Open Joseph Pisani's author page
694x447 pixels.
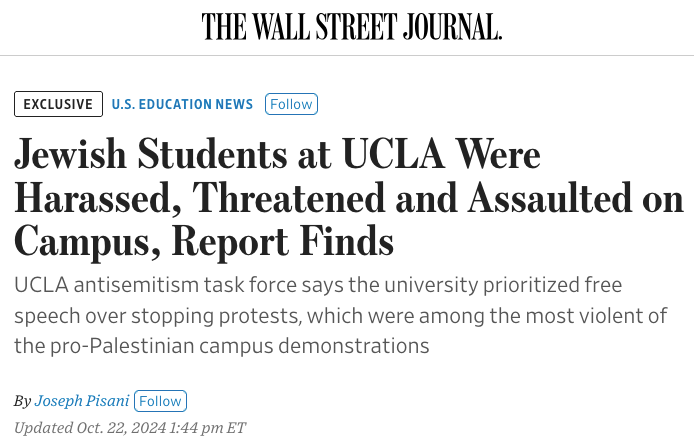coord(82,401)
